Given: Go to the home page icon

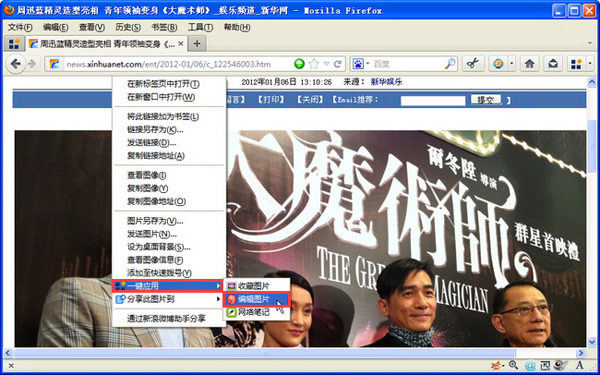Looking at the screenshot, I should click(x=530, y=64).
